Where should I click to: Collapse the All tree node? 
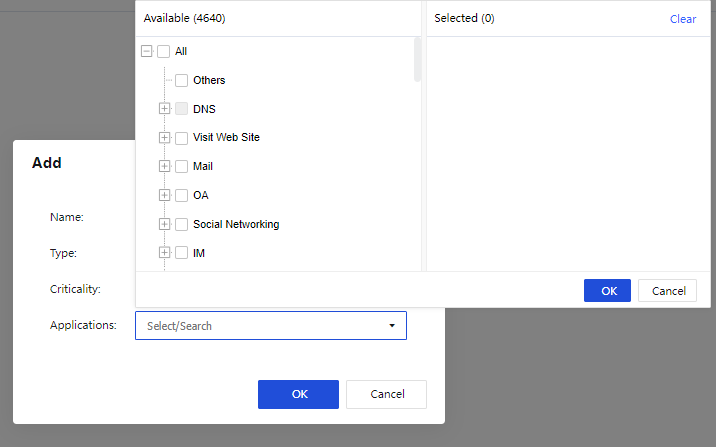[147, 51]
